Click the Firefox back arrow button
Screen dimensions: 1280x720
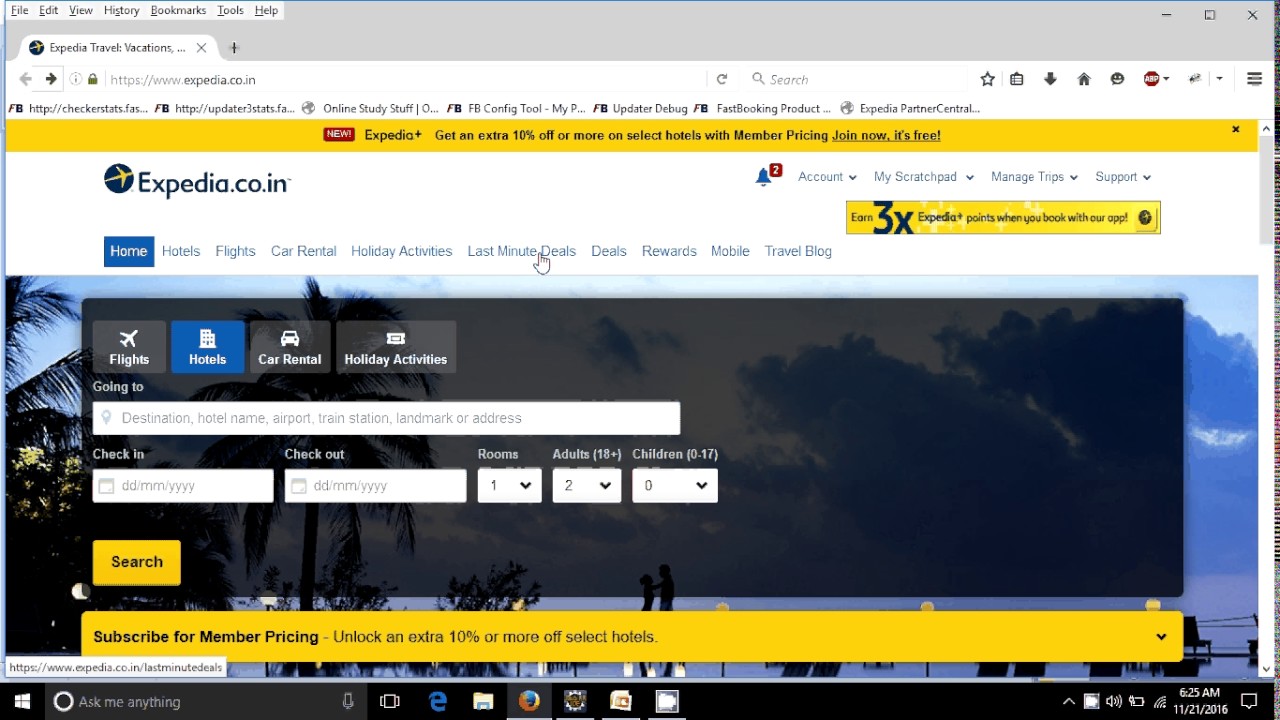click(x=26, y=79)
